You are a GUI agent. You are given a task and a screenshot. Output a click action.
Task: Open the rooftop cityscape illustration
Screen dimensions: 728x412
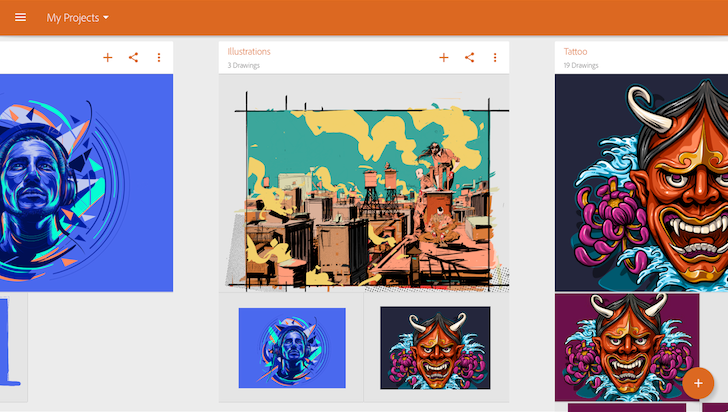(365, 190)
